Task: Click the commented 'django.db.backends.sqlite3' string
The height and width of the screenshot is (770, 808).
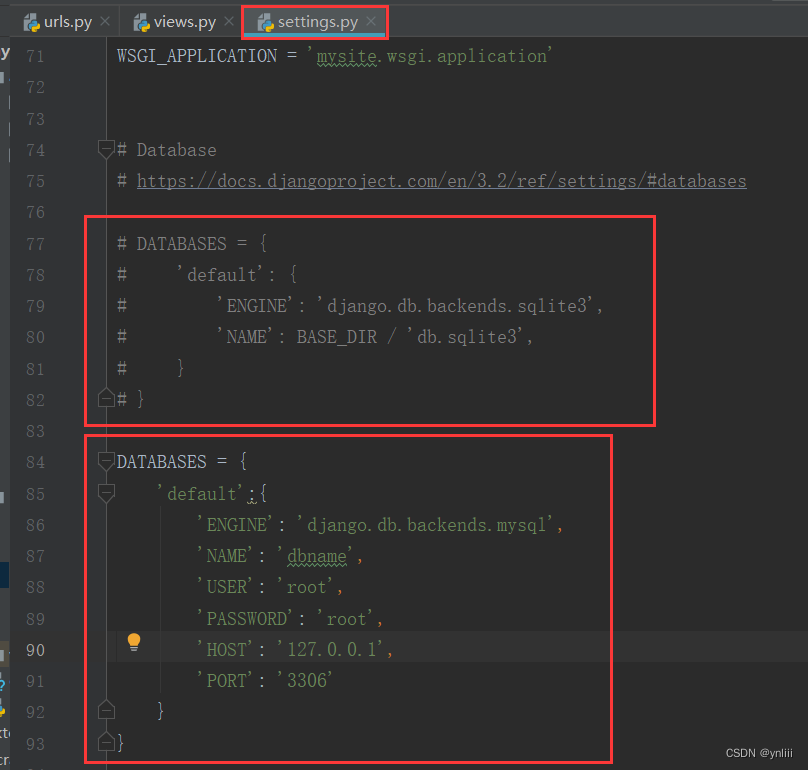Action: pyautogui.click(x=457, y=306)
